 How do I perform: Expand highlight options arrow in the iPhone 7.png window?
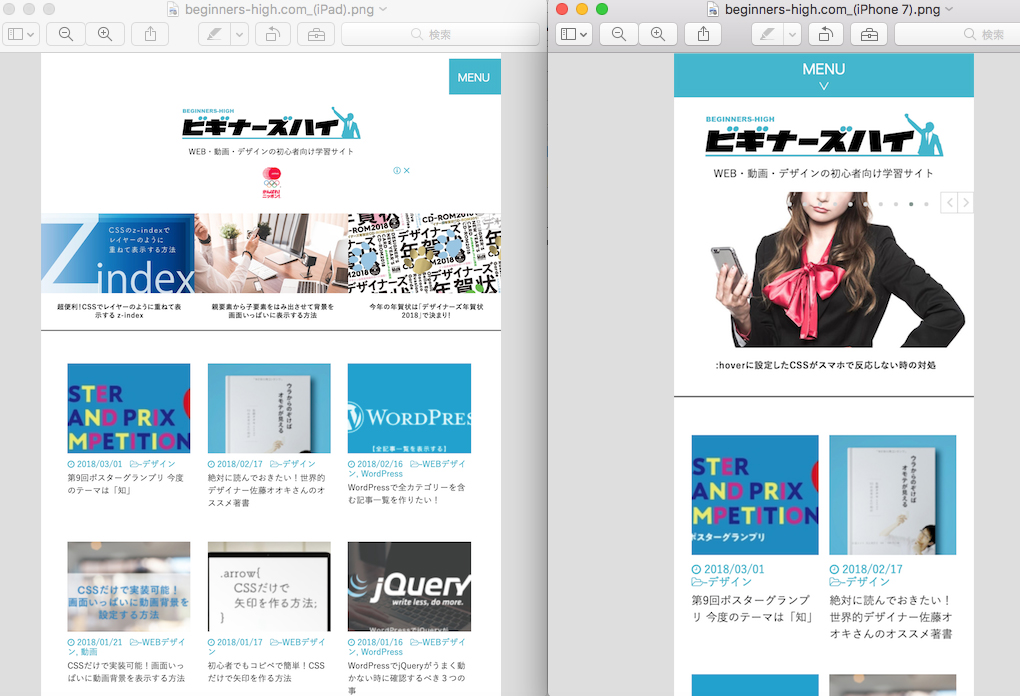click(792, 34)
